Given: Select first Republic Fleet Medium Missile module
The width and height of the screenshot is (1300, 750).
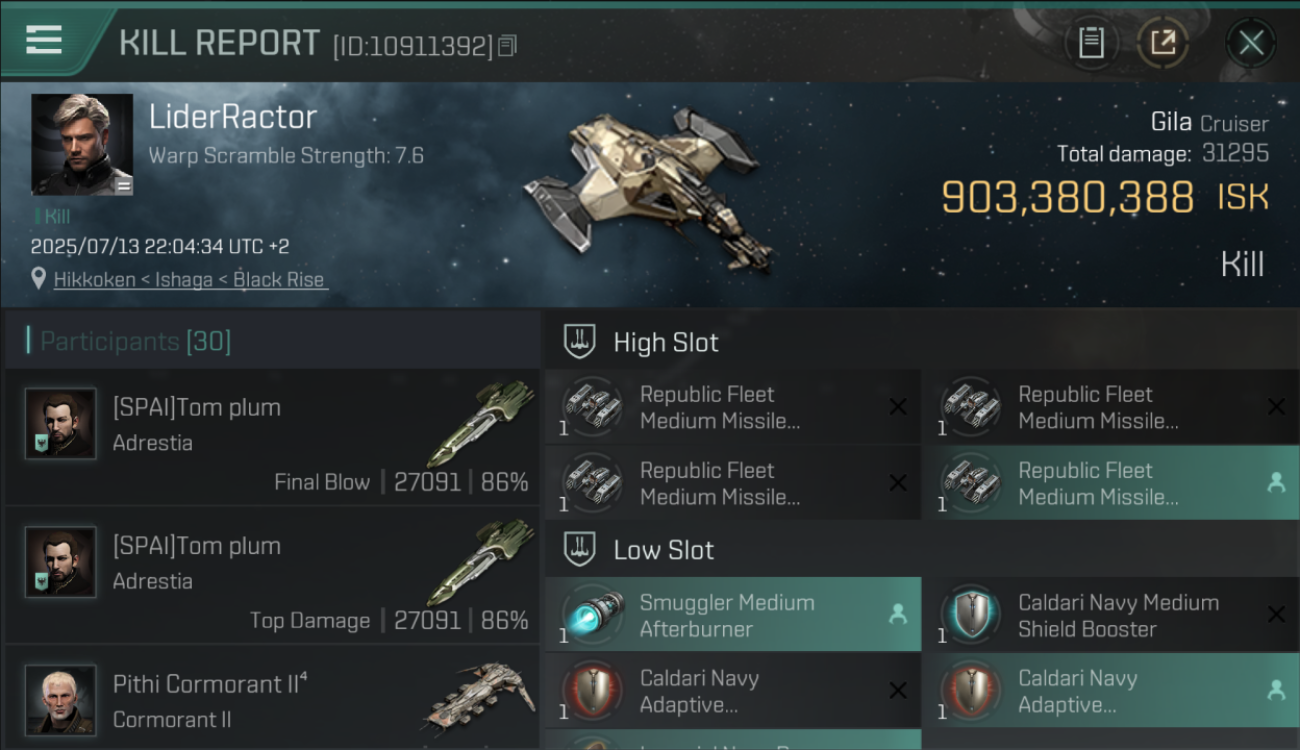Looking at the screenshot, I should (x=733, y=407).
